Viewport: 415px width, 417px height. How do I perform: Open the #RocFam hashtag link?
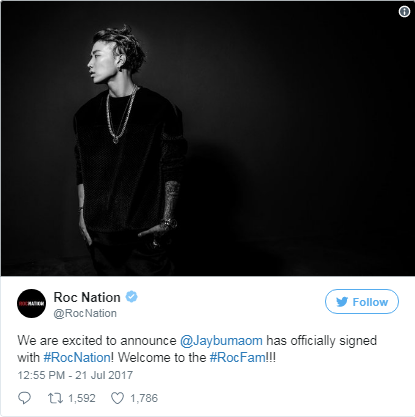pyautogui.click(x=238, y=358)
